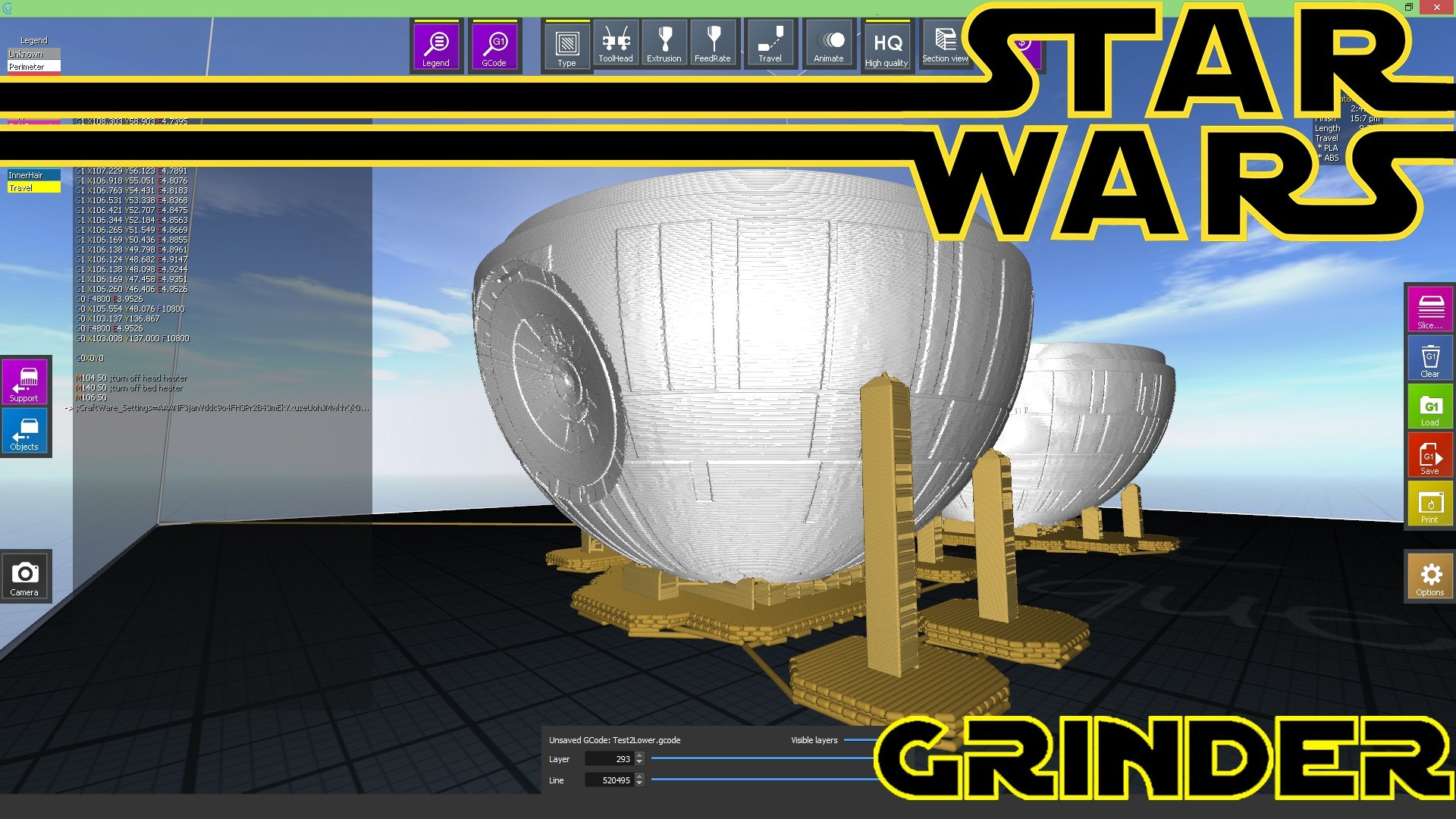Enable Section view
The height and width of the screenshot is (819, 1456).
(945, 43)
